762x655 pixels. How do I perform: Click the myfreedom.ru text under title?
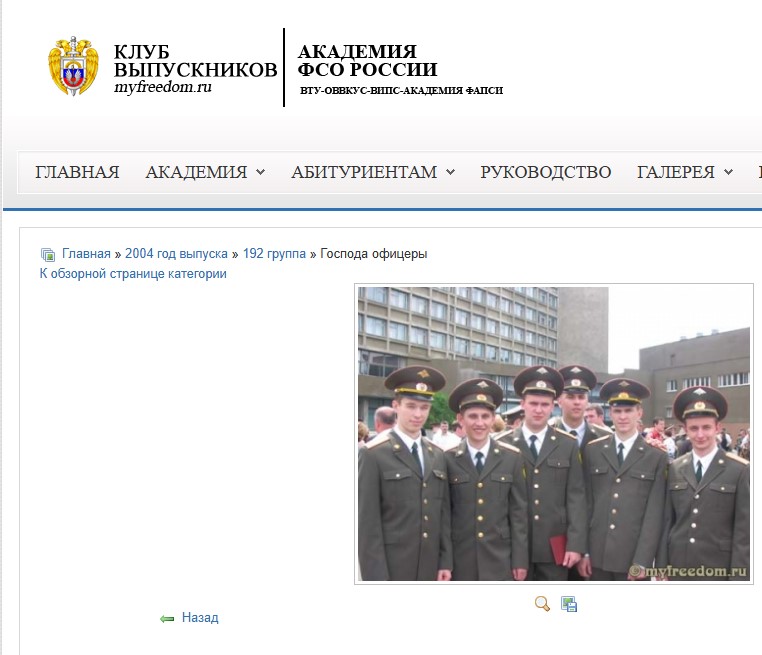pyautogui.click(x=163, y=87)
